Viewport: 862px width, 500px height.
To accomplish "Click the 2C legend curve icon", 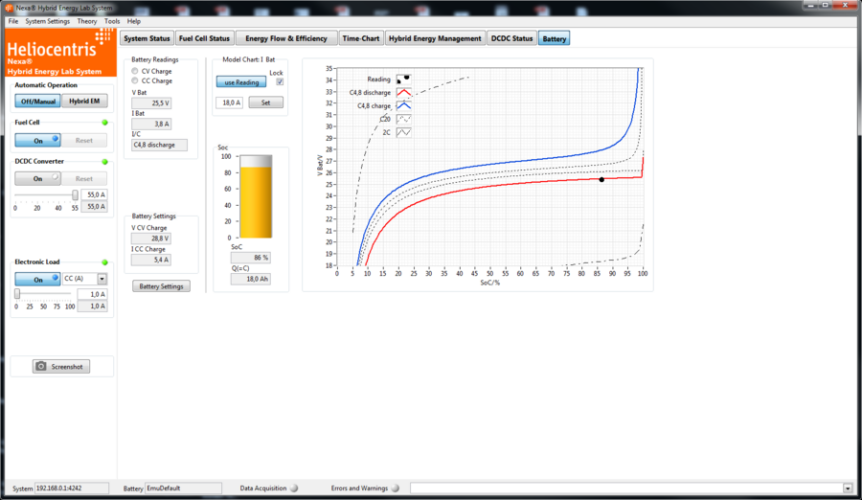I will [404, 132].
